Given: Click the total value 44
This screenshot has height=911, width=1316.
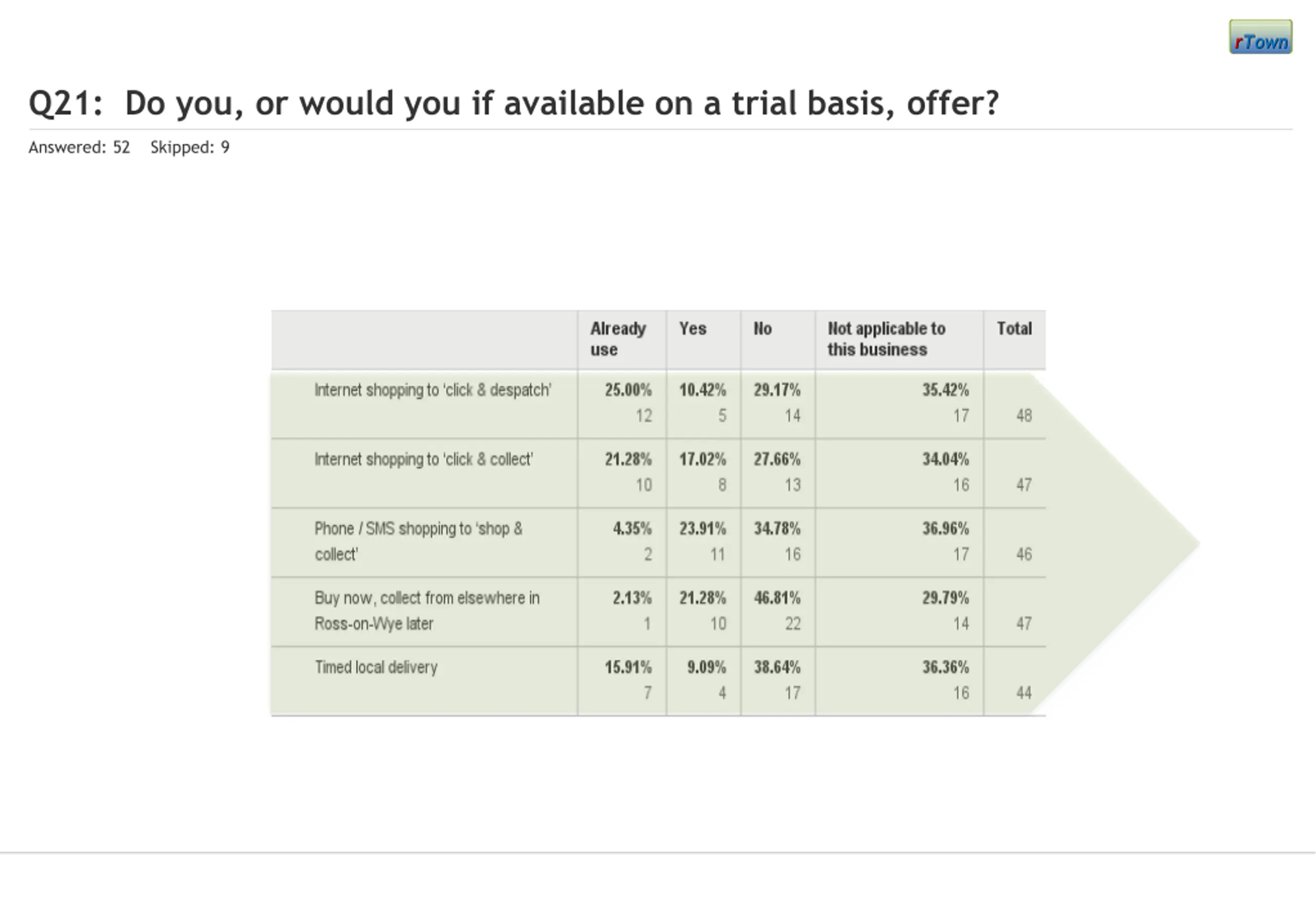Looking at the screenshot, I should coord(1024,693).
